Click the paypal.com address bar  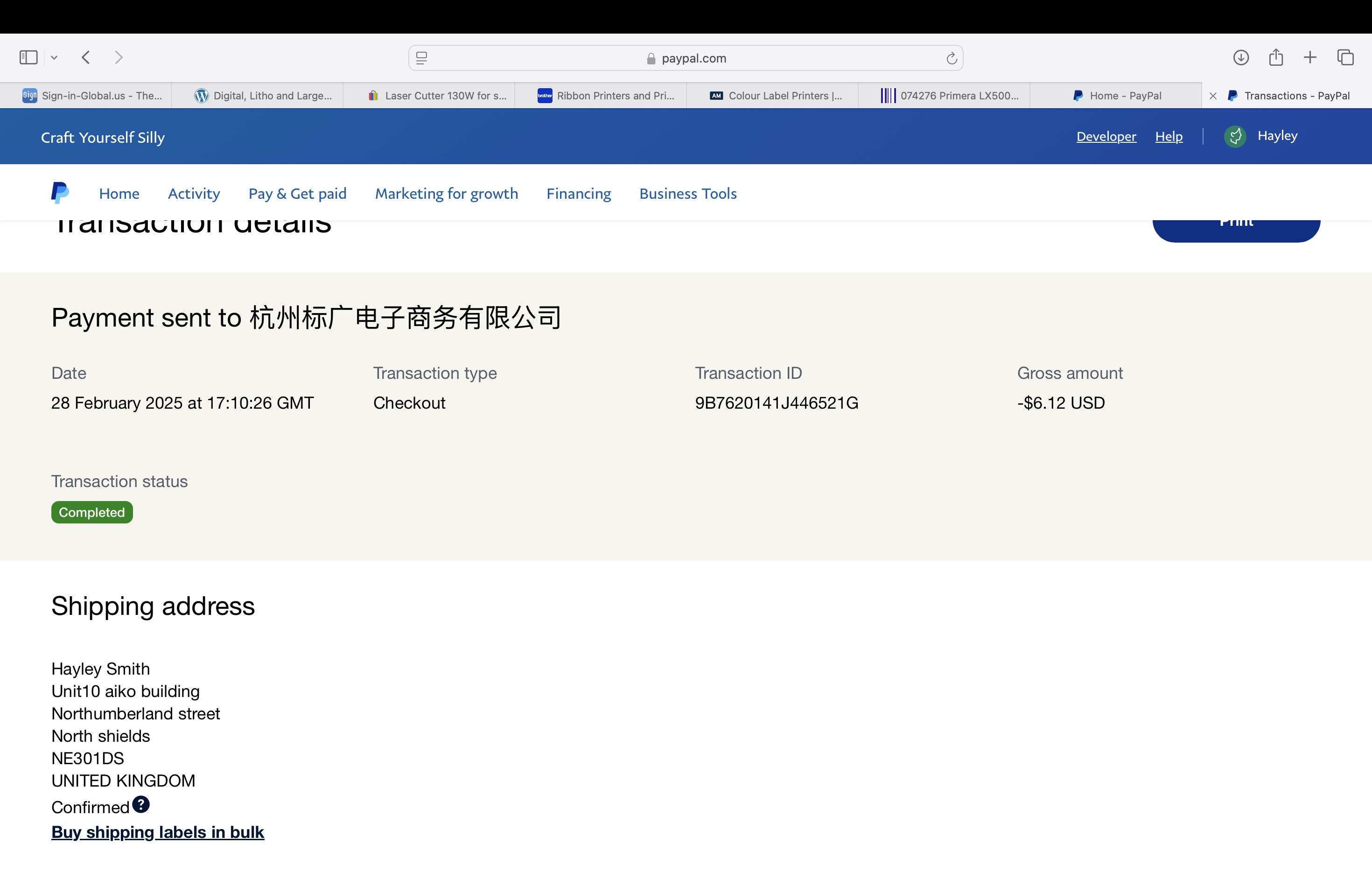[x=686, y=58]
